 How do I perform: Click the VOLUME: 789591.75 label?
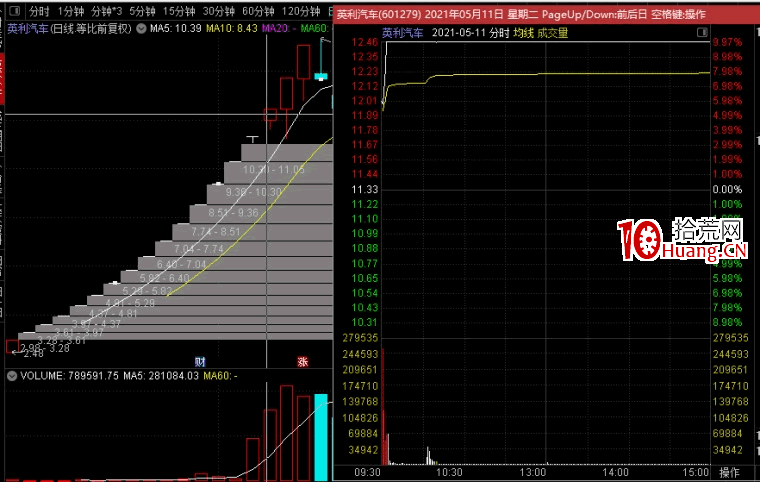click(x=69, y=376)
